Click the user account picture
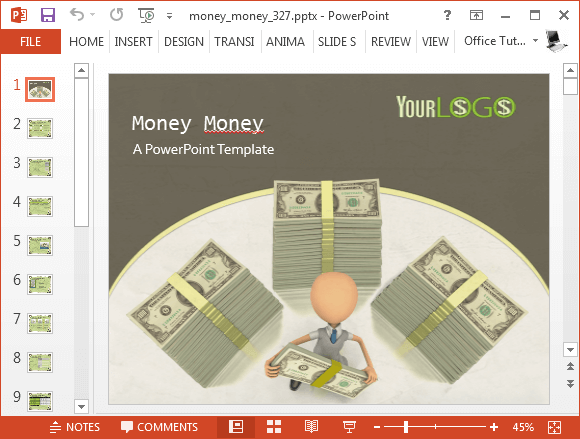580x439 pixels. pos(556,41)
